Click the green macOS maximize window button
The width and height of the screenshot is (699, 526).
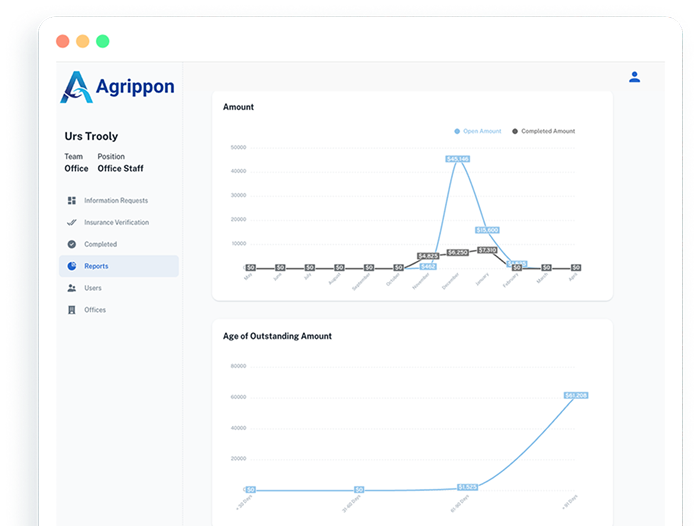pyautogui.click(x=103, y=41)
